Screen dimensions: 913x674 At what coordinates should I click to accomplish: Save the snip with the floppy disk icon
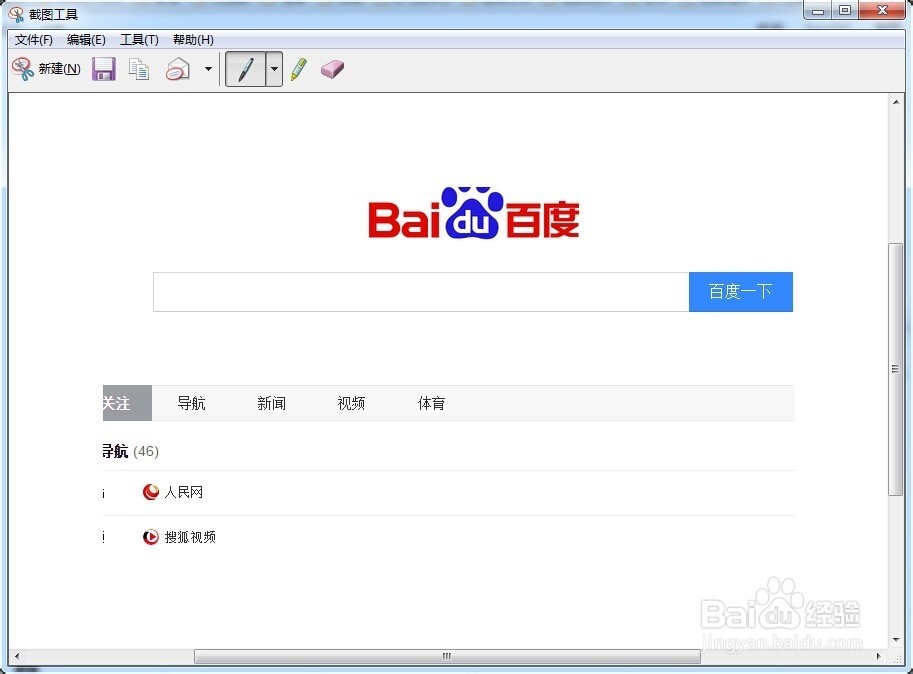tap(104, 69)
